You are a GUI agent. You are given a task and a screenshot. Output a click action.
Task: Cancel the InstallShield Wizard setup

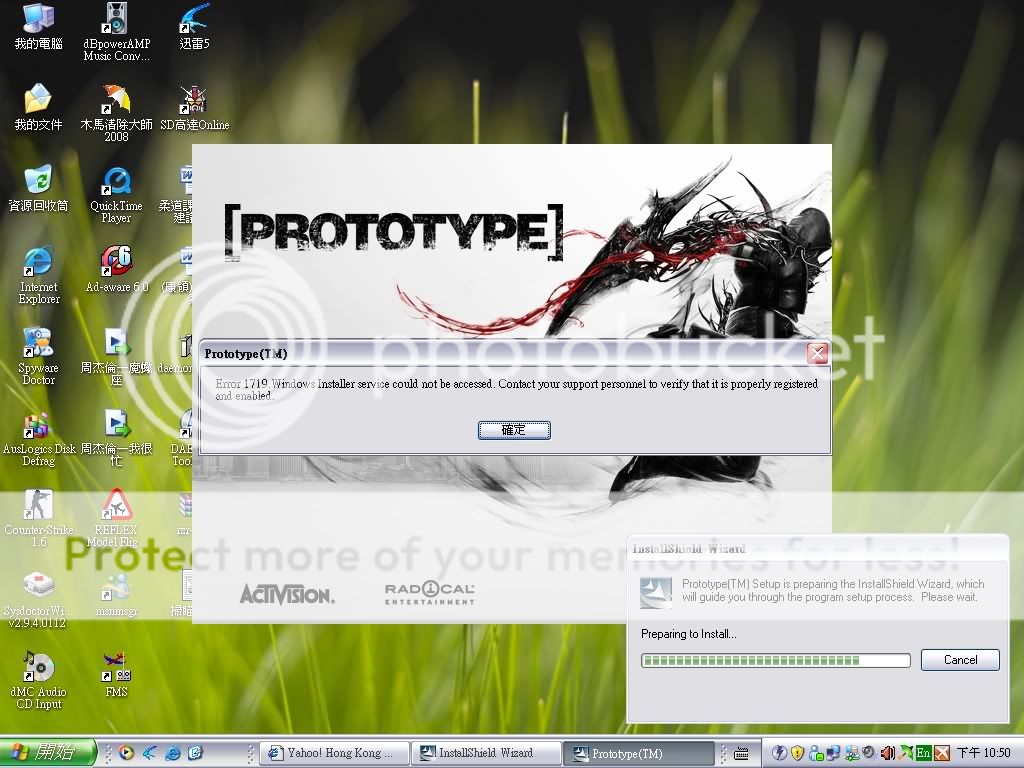pyautogui.click(x=959, y=660)
